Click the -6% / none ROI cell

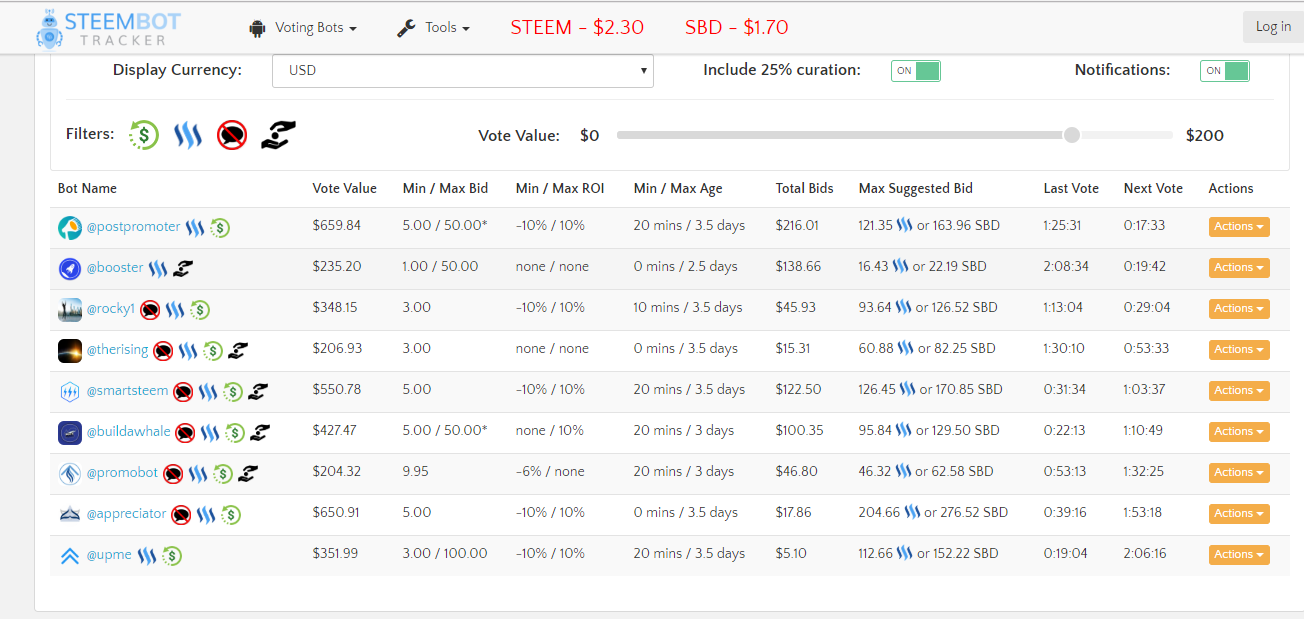(550, 472)
